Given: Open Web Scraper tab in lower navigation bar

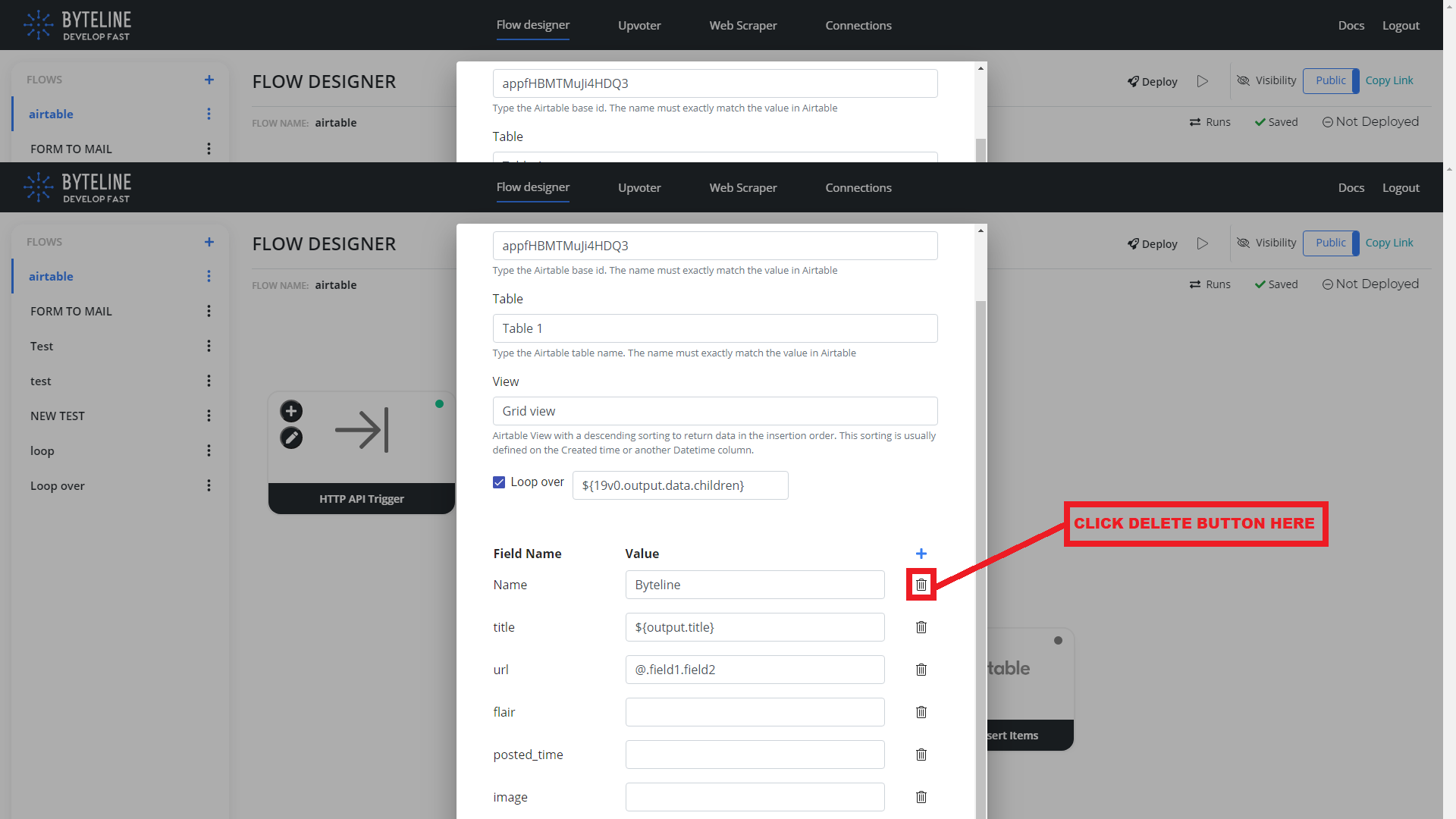Looking at the screenshot, I should pos(743,187).
